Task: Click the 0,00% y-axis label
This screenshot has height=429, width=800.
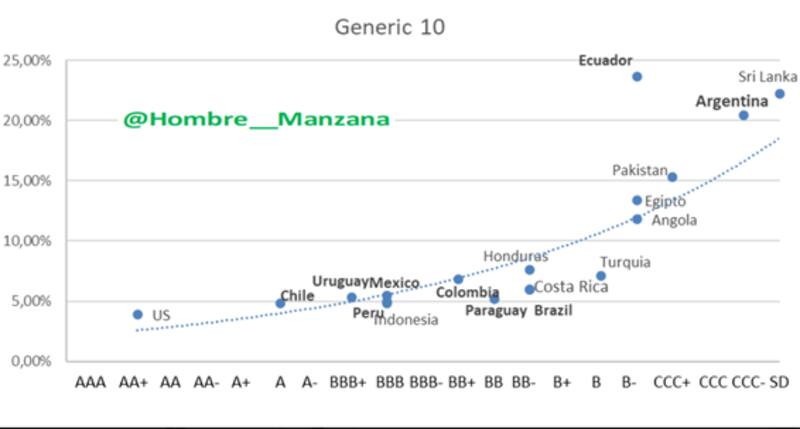Action: click(x=30, y=360)
